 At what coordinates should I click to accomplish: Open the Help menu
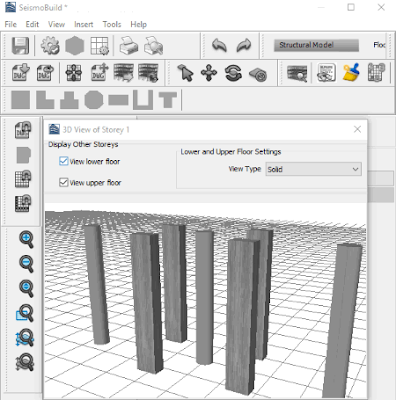coord(138,24)
